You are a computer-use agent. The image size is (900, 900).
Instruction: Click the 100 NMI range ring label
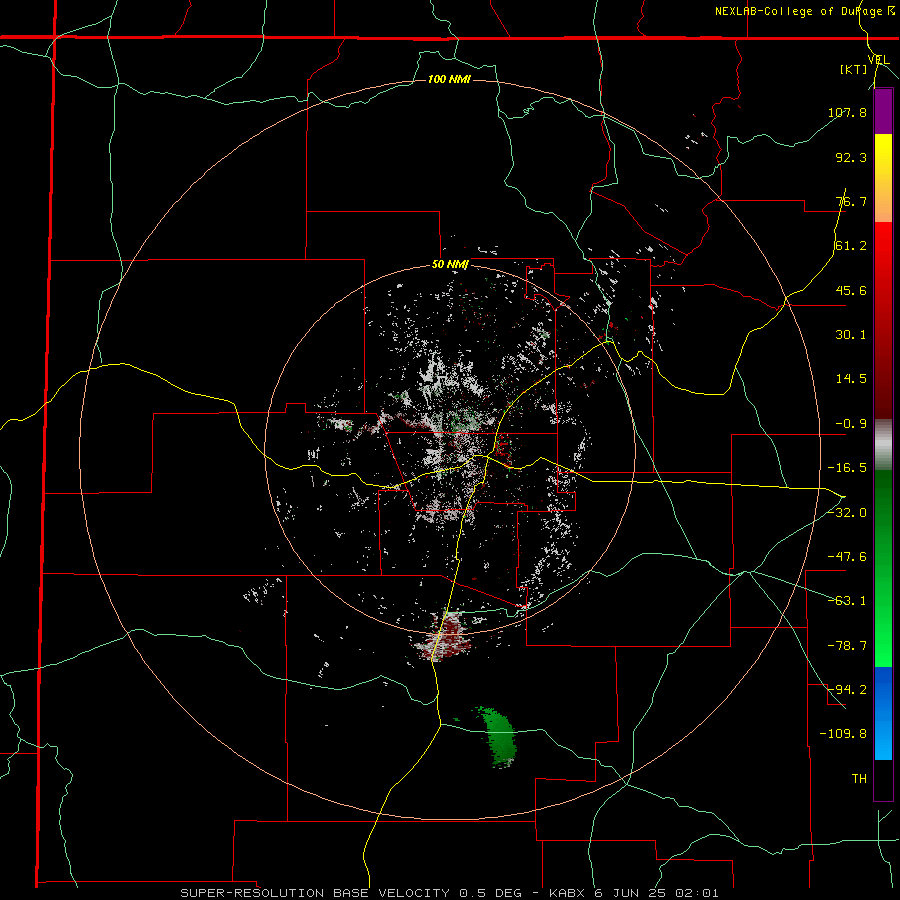pyautogui.click(x=449, y=79)
